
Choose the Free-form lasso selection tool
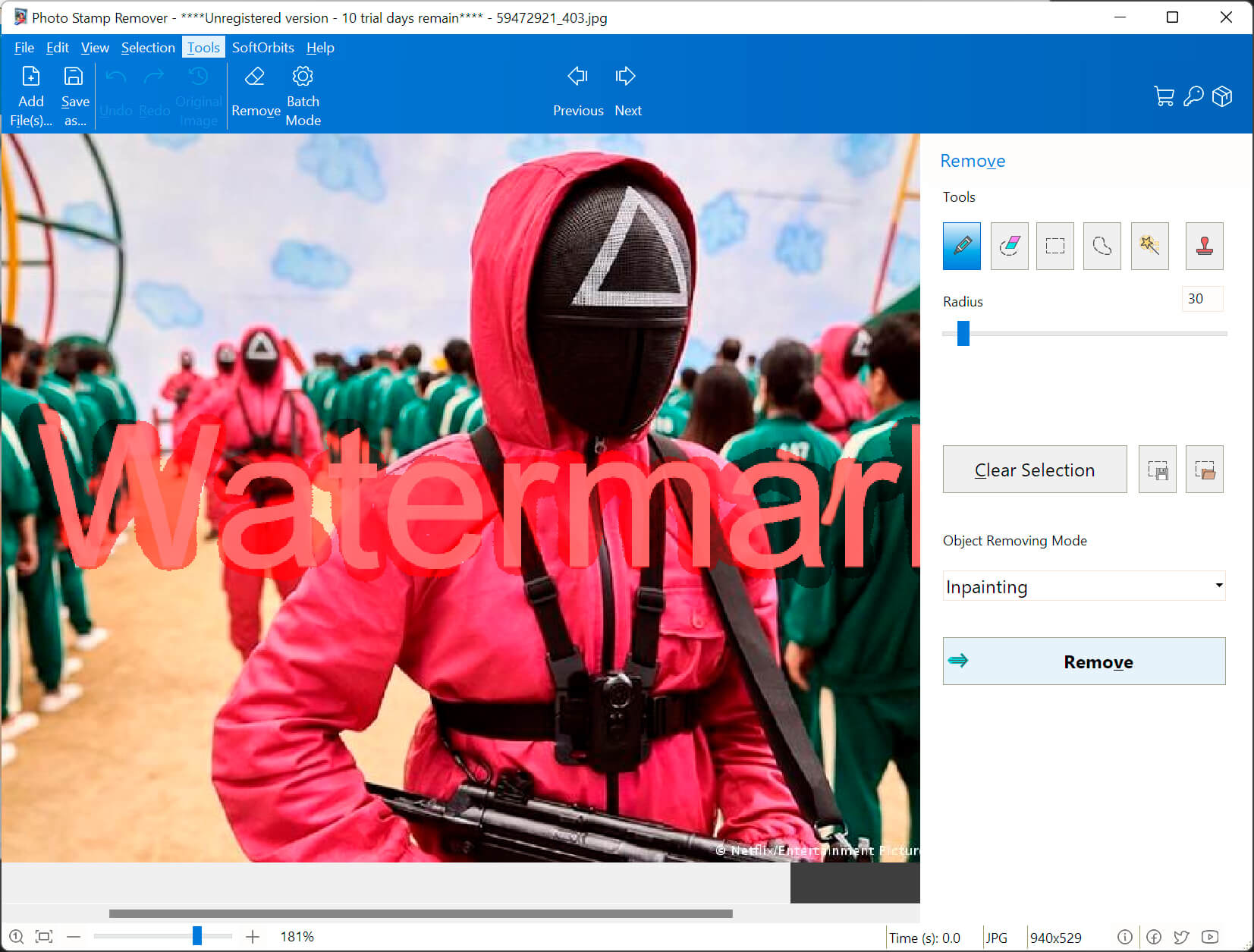pos(1102,246)
